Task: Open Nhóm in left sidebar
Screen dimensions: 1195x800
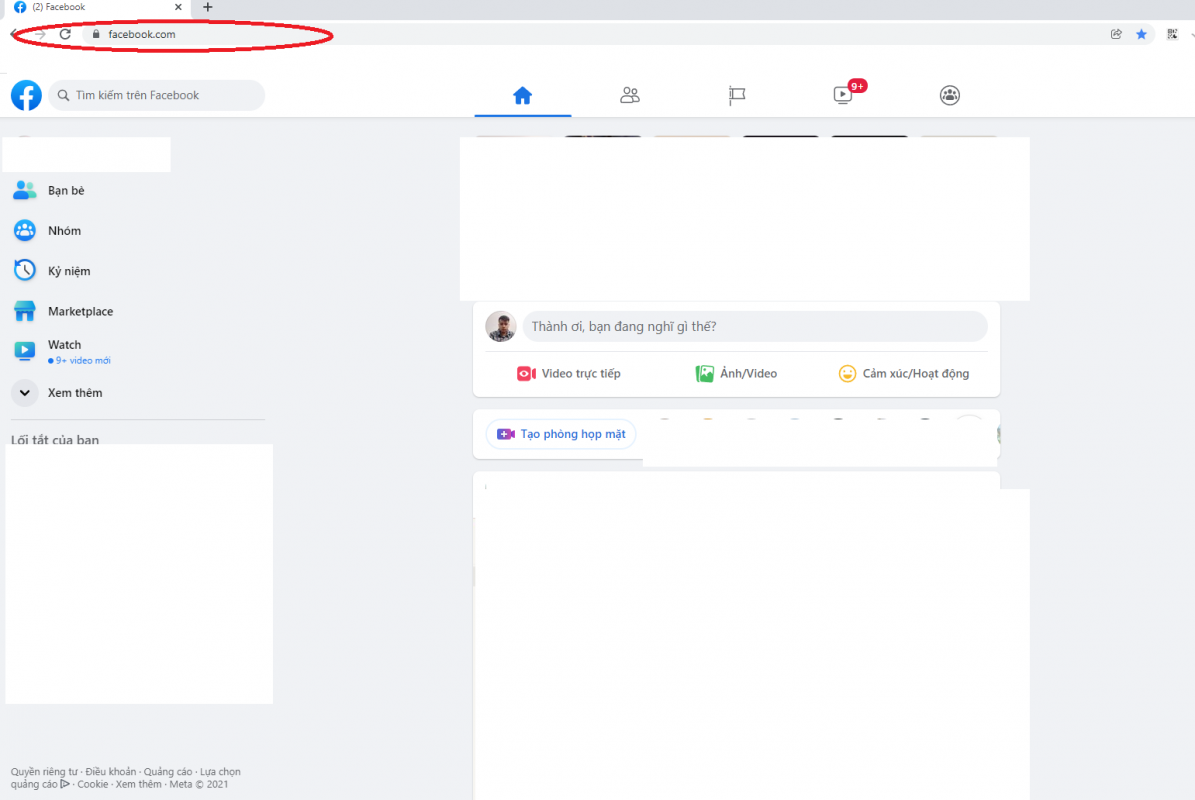Action: [64, 231]
